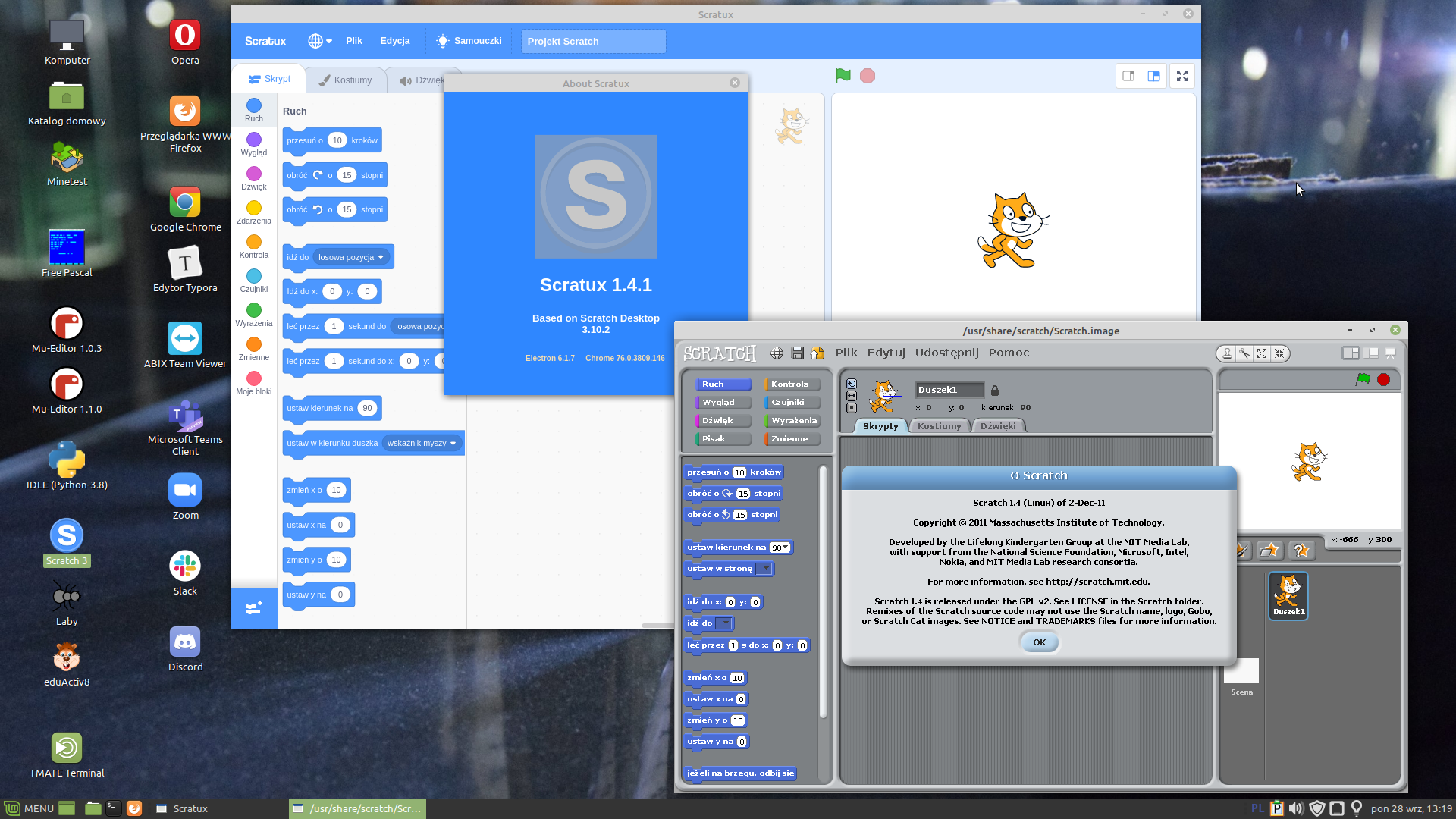This screenshot has width=1456, height=819.
Task: Click the Duszek1 sprite name field
Action: point(949,390)
